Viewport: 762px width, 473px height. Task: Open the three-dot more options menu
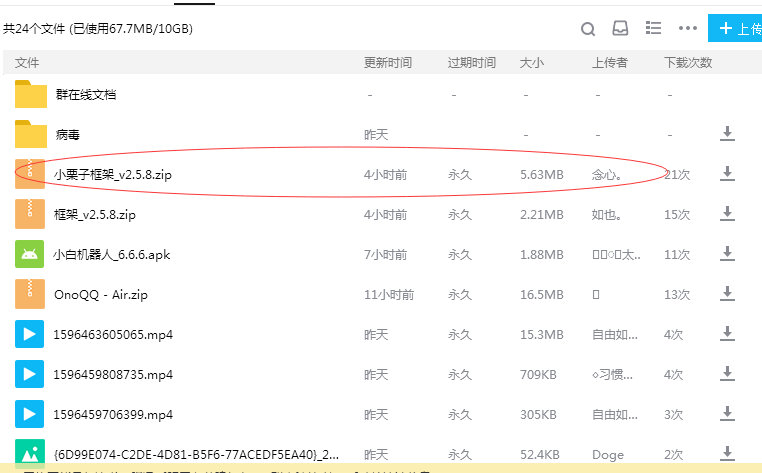pyautogui.click(x=688, y=28)
